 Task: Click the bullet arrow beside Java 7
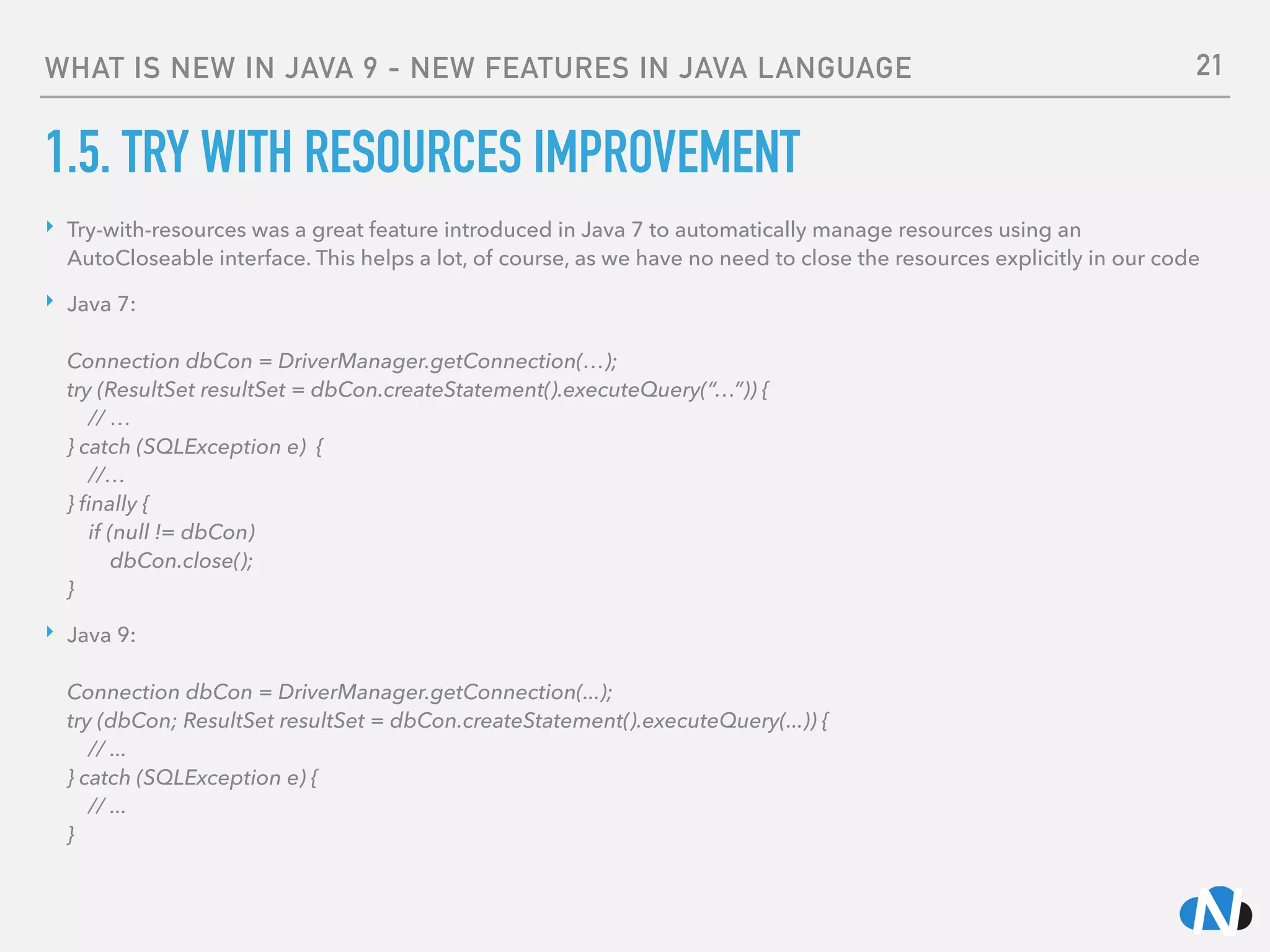tap(50, 302)
